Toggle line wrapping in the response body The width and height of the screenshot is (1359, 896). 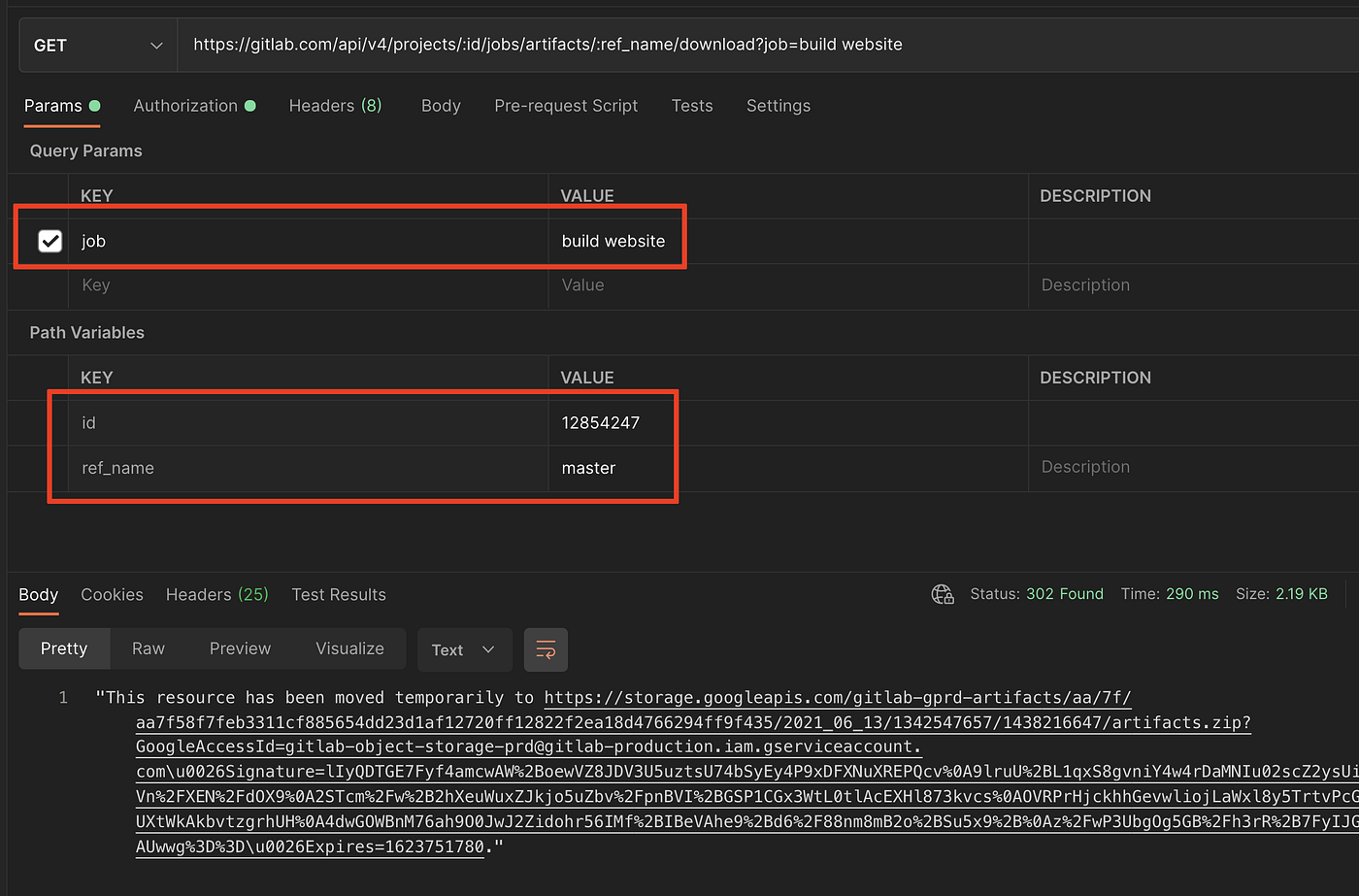point(546,649)
